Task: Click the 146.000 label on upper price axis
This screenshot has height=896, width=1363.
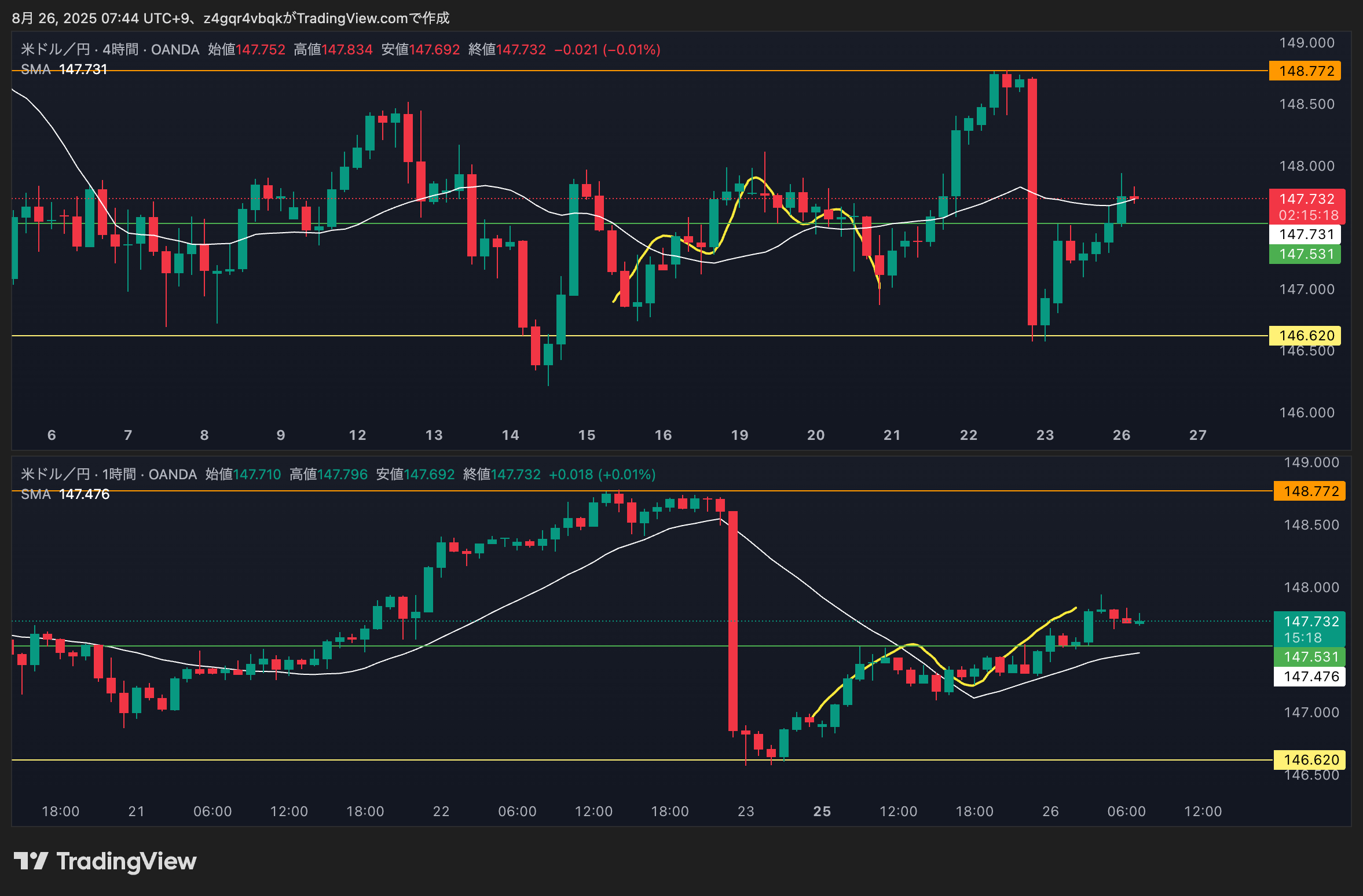Action: [x=1307, y=413]
